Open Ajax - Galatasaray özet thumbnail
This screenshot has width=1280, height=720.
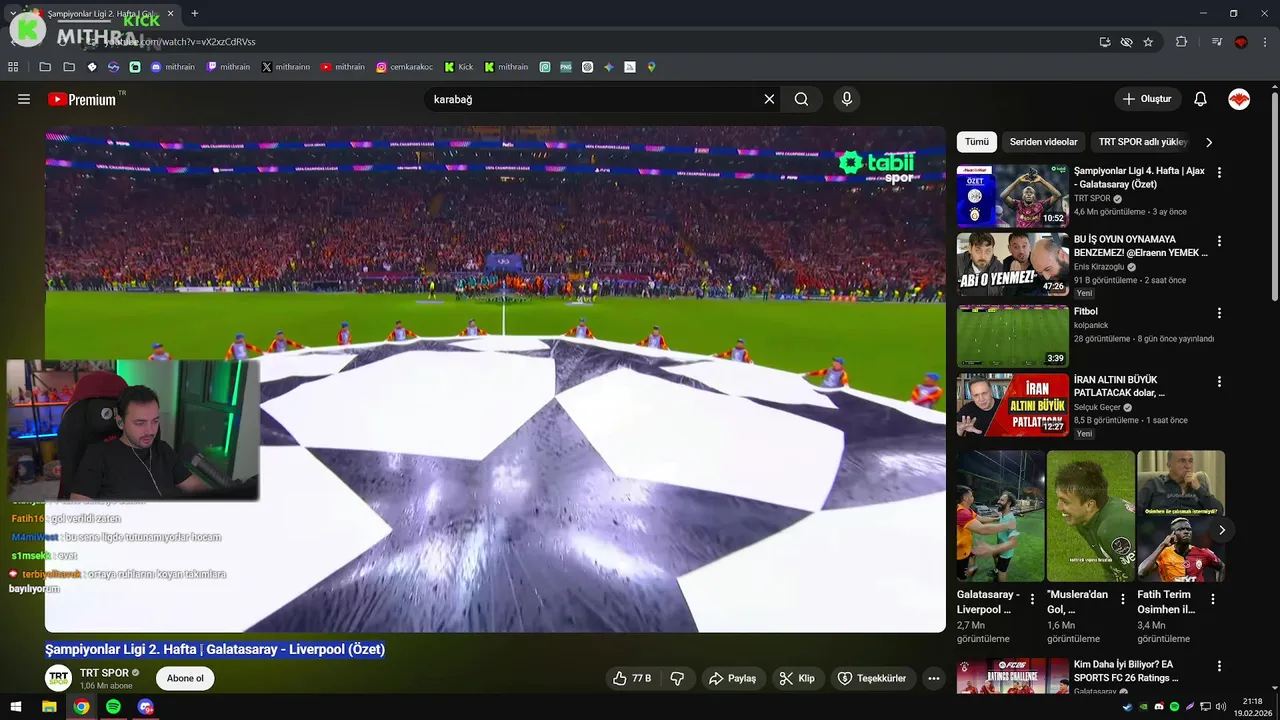click(1013, 196)
